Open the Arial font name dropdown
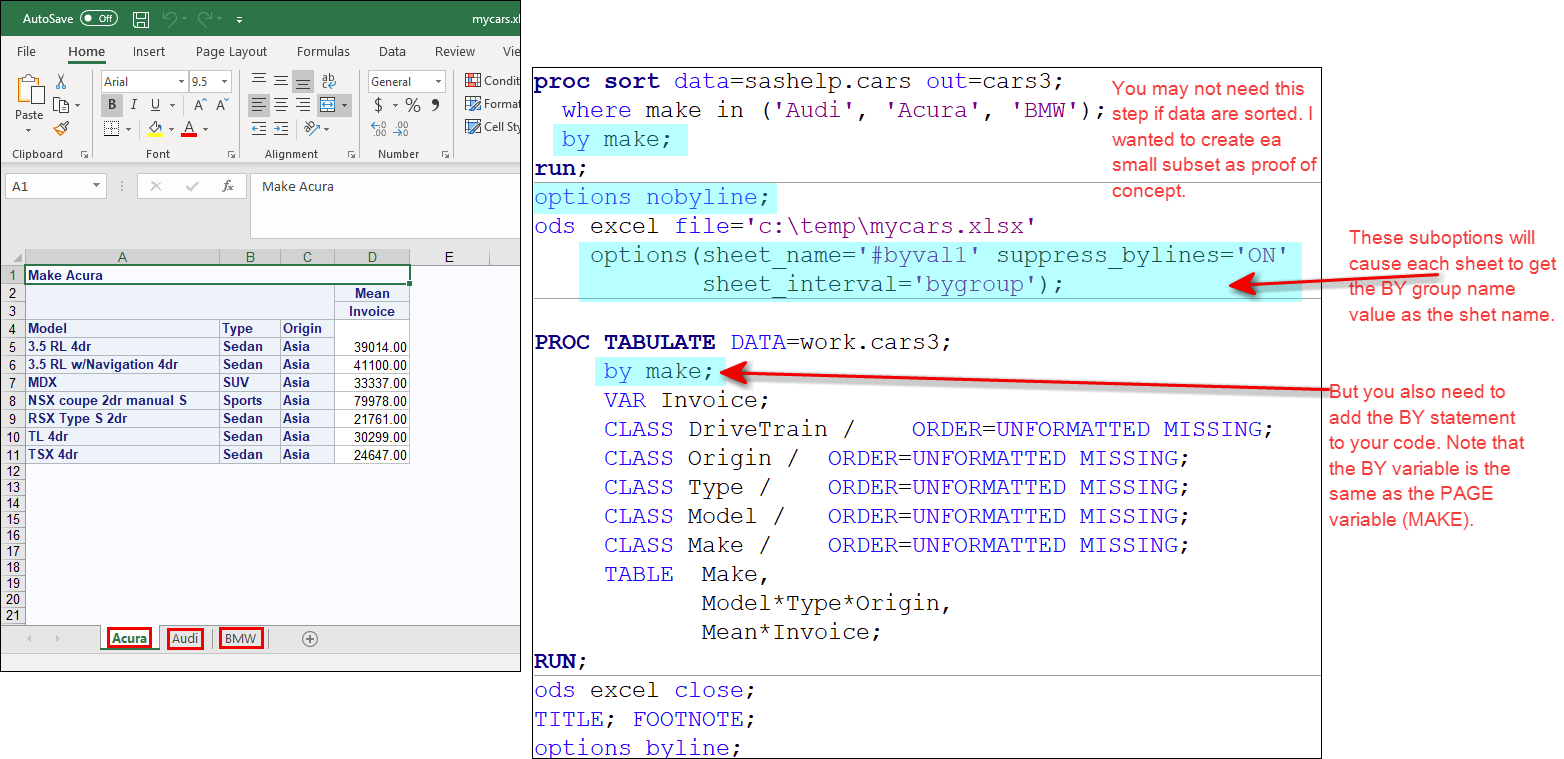The width and height of the screenshot is (1564, 759). [181, 82]
